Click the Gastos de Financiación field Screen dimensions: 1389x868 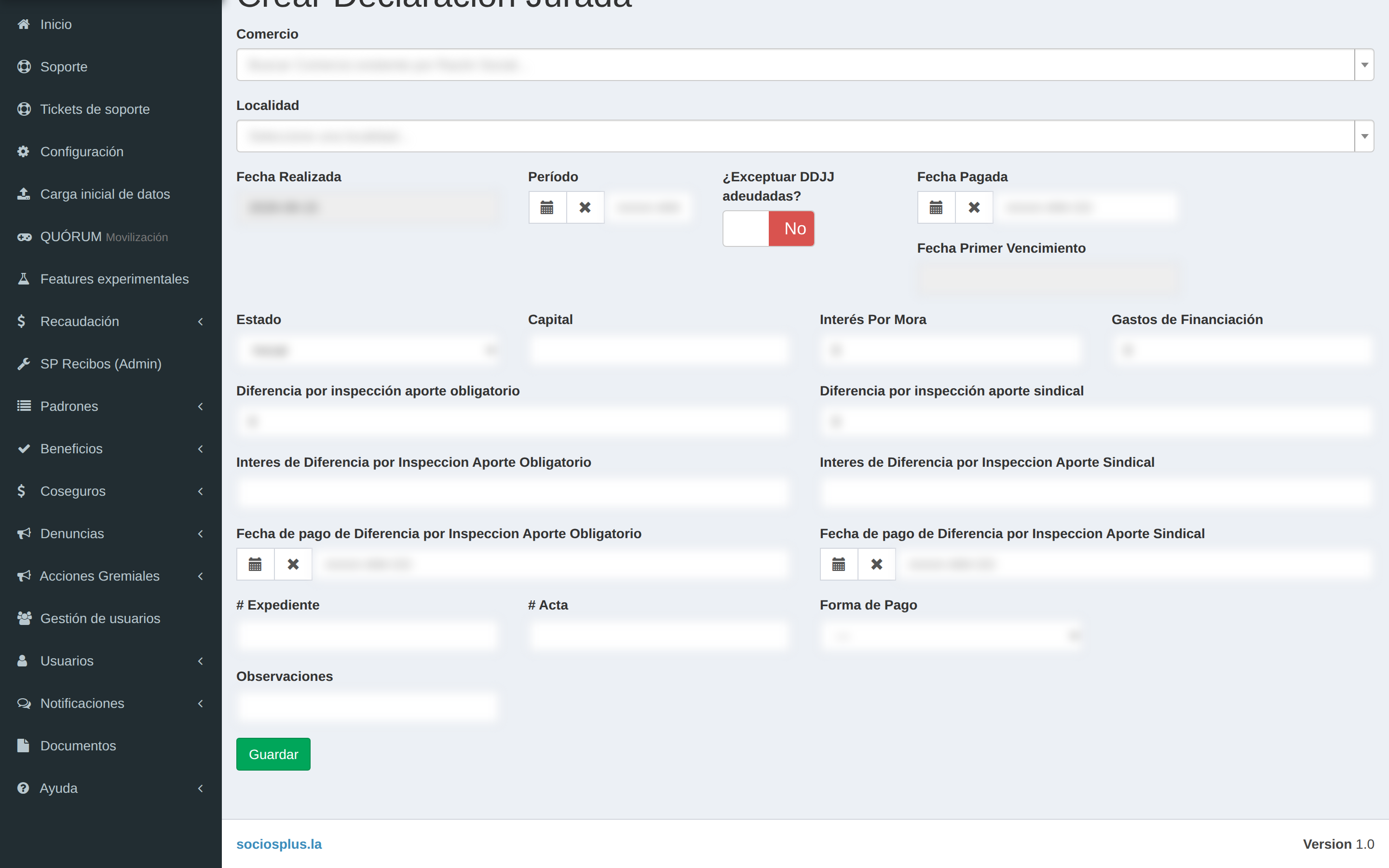[1243, 350]
